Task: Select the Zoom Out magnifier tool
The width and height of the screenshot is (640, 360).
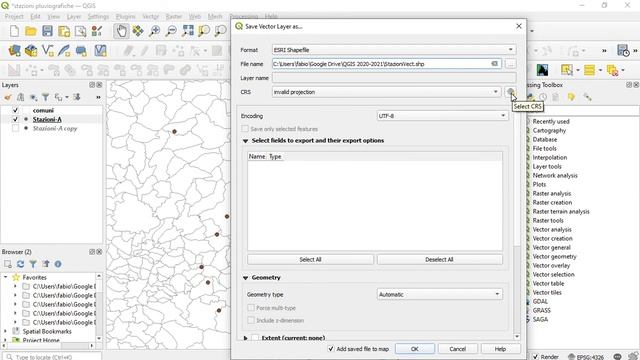Action: click(x=171, y=31)
